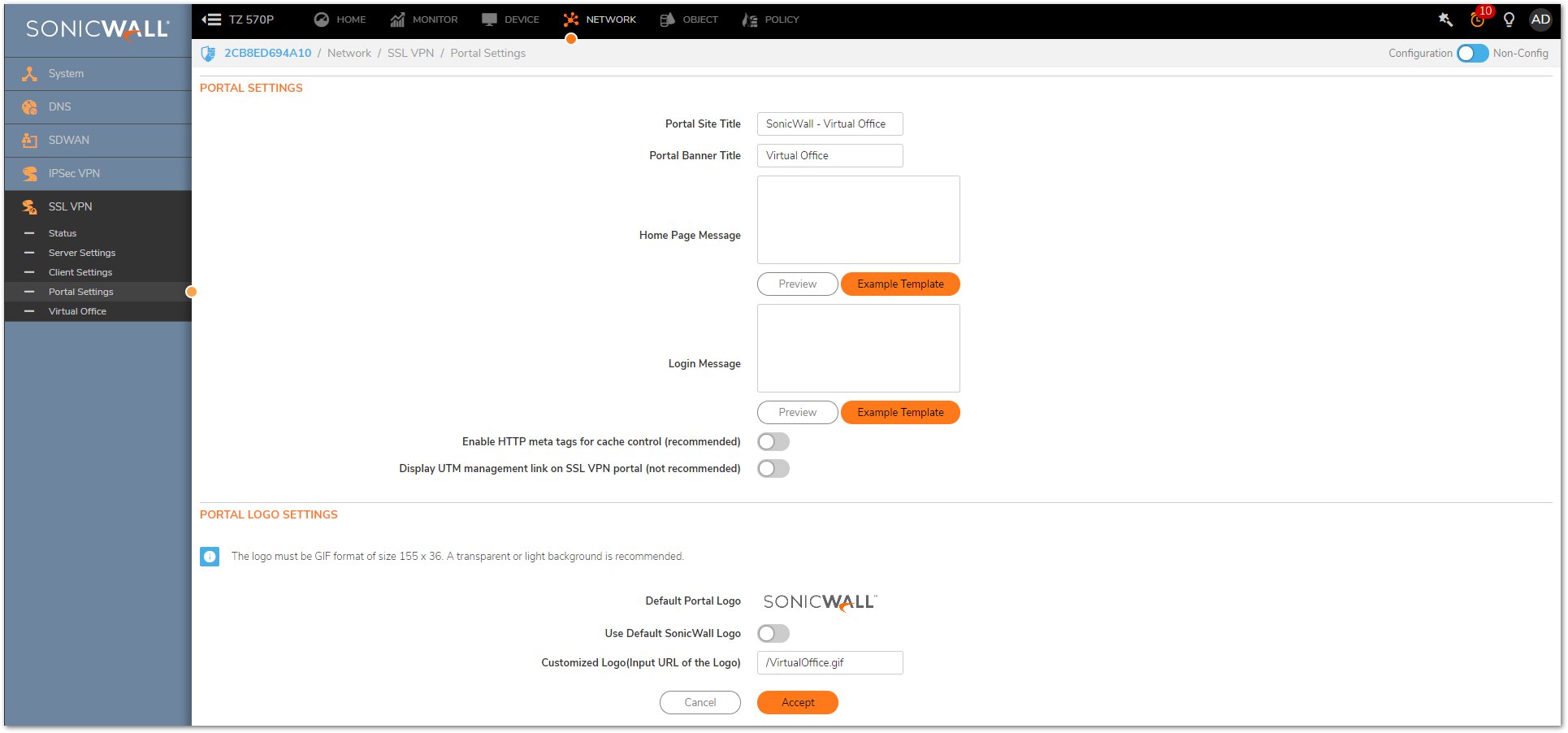This screenshot has width=1568, height=733.
Task: Expand the IPSec VPN sidebar section
Action: 74,174
